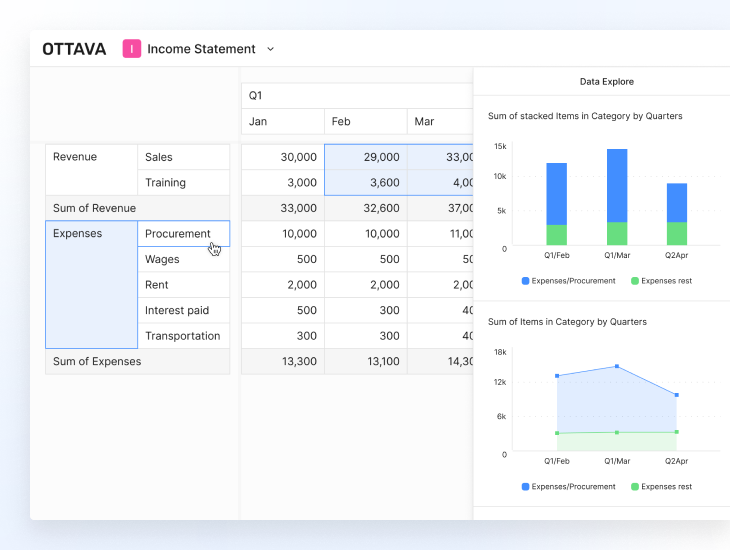This screenshot has height=550, width=730.
Task: Click the Procurement row label
Action: [178, 234]
